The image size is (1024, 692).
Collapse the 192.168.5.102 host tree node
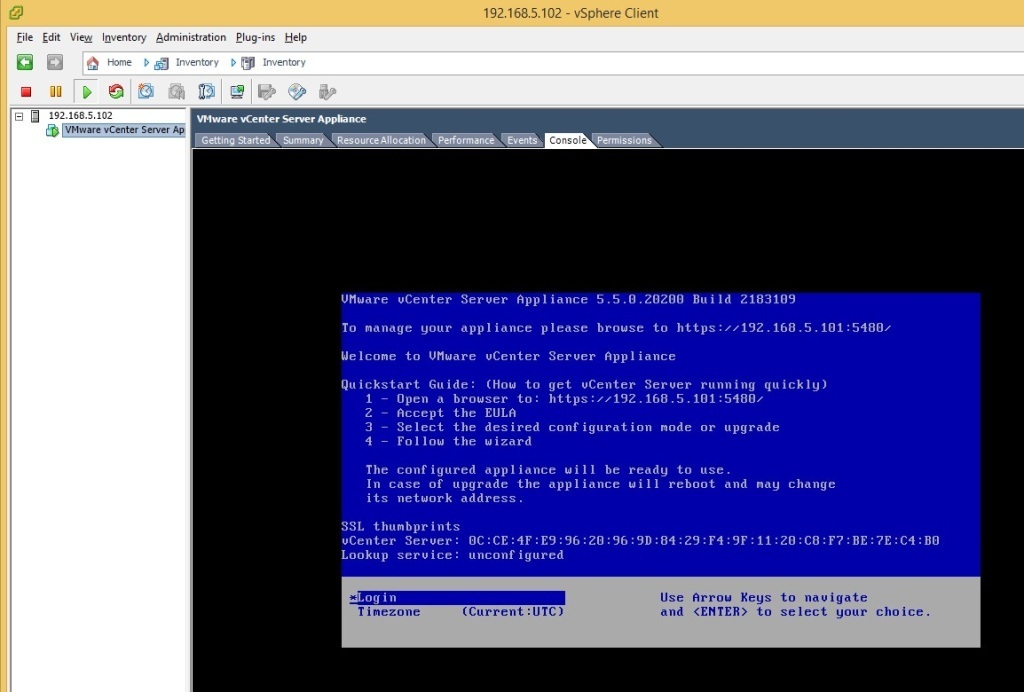point(20,116)
